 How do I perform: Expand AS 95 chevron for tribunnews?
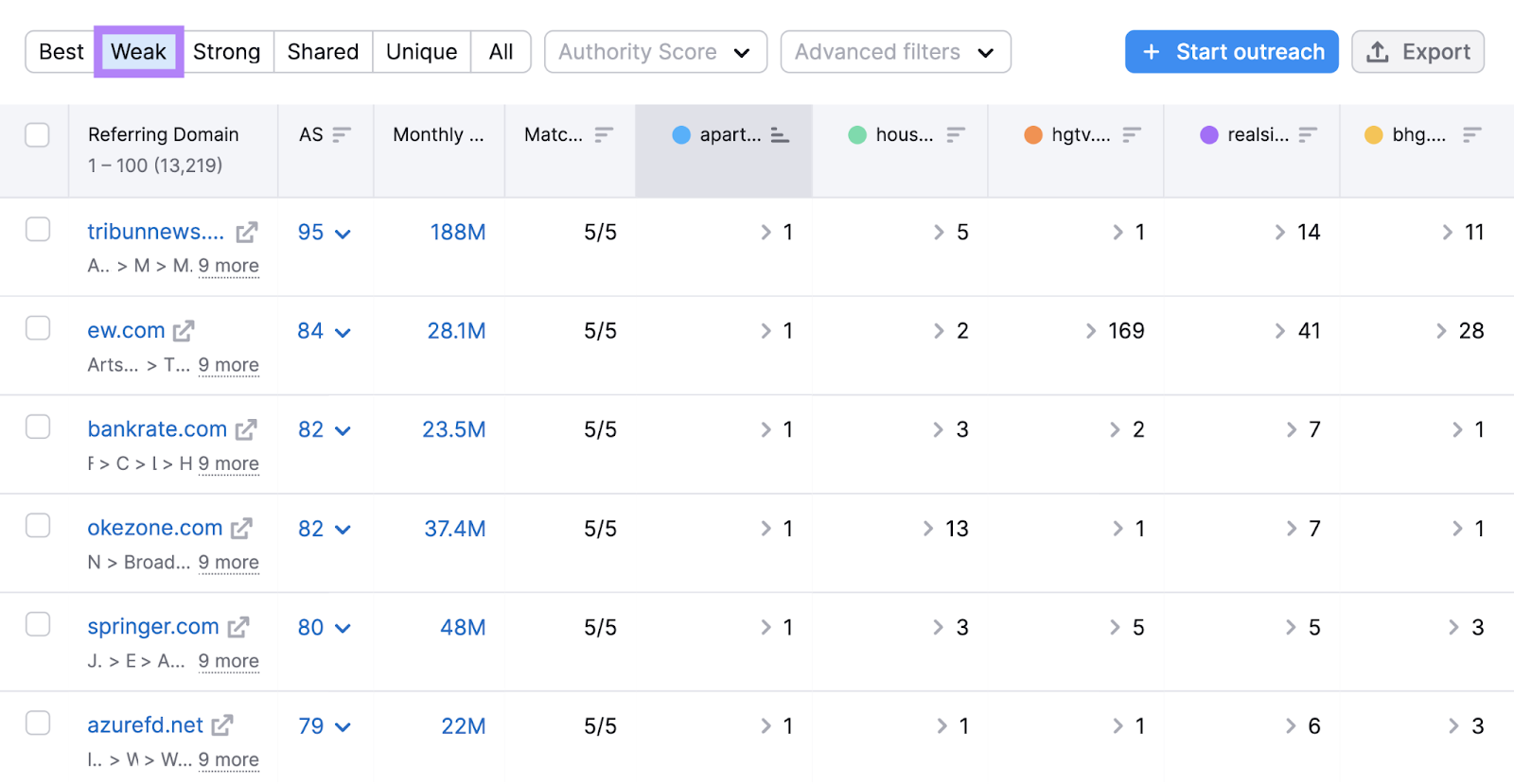pos(343,234)
